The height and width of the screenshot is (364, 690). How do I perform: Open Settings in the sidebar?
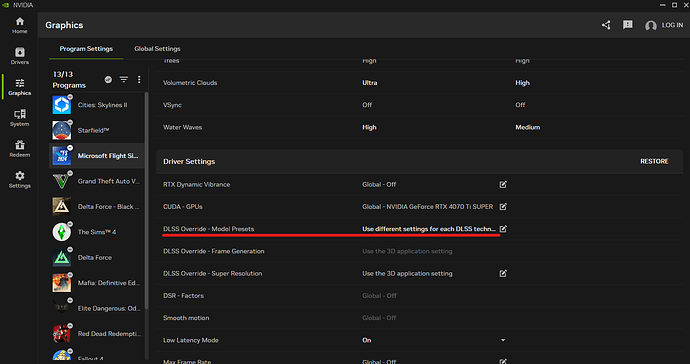[x=19, y=180]
